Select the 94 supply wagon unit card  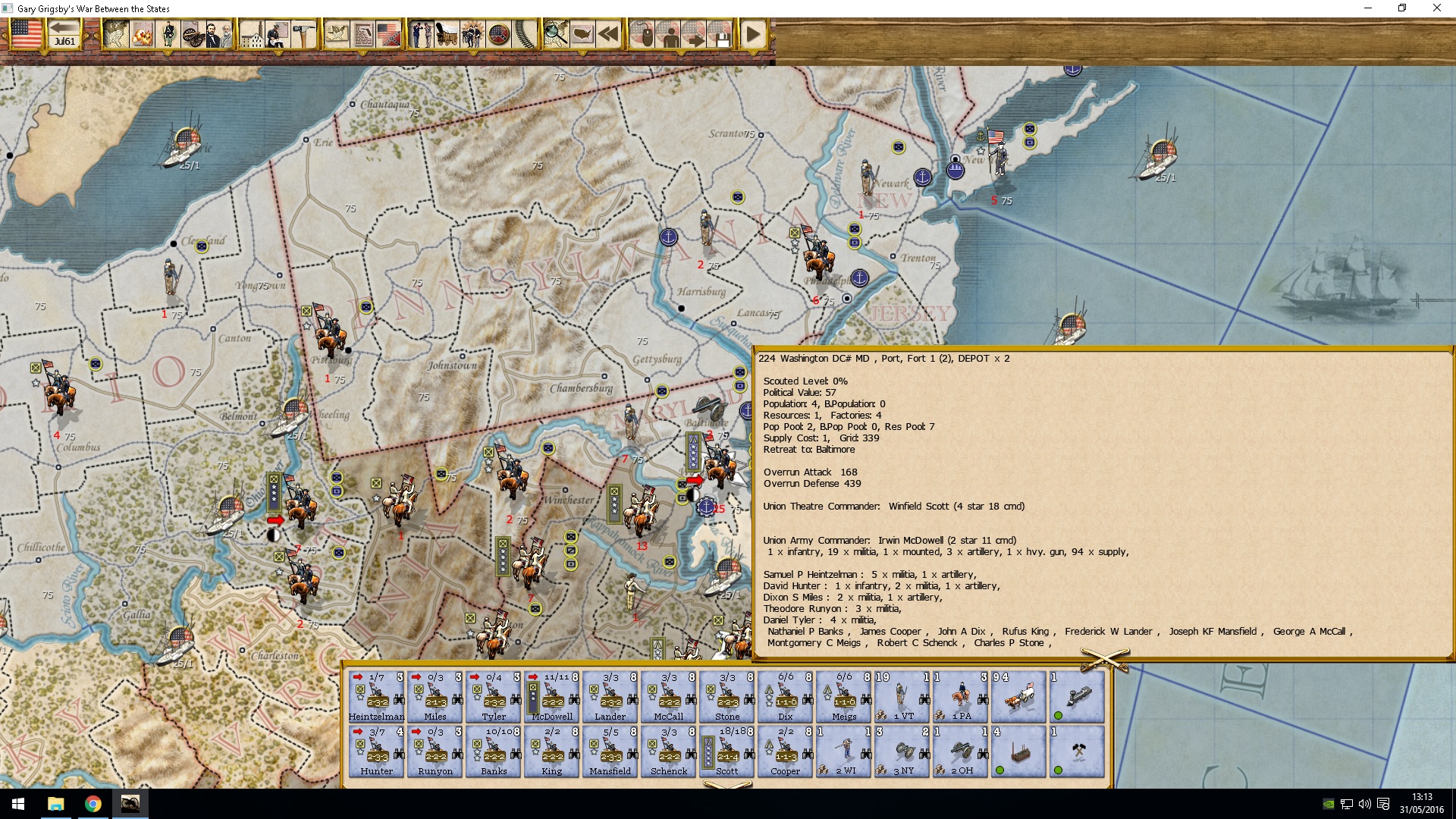pos(1018,696)
